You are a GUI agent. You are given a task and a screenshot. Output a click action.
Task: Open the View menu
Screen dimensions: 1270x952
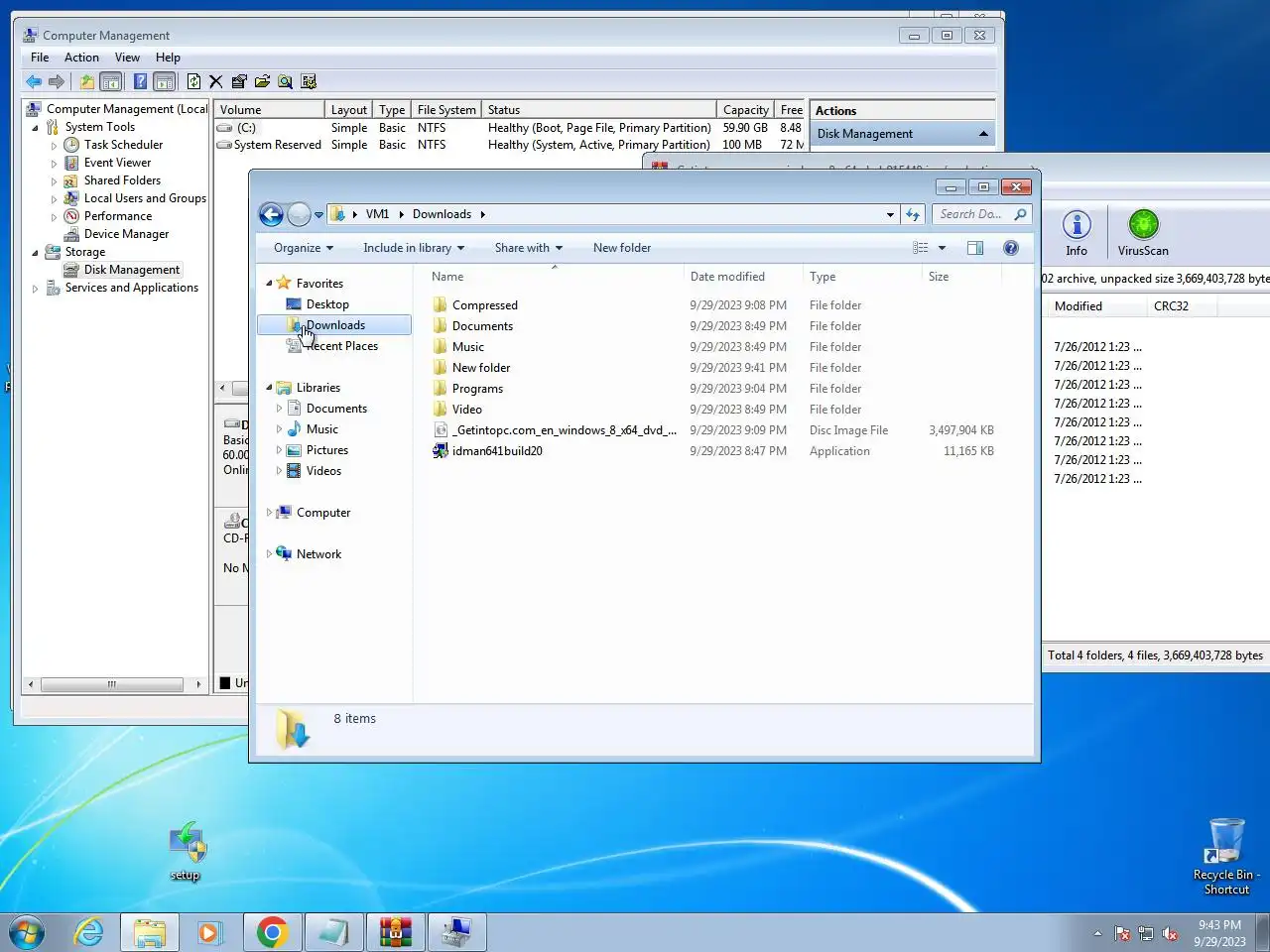(127, 58)
